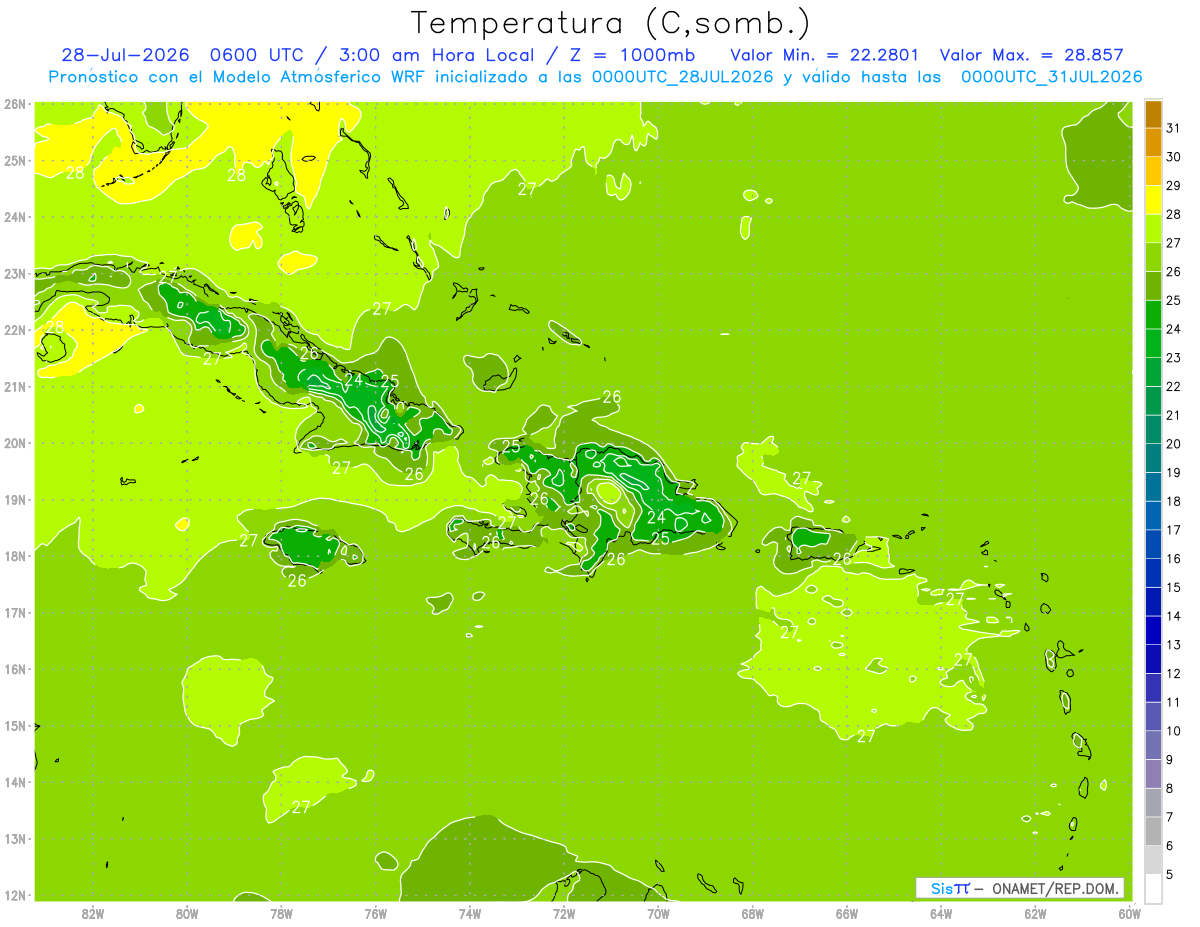The width and height of the screenshot is (1200, 927).
Task: Click the color bar label "14"
Action: pyautogui.click(x=1173, y=616)
